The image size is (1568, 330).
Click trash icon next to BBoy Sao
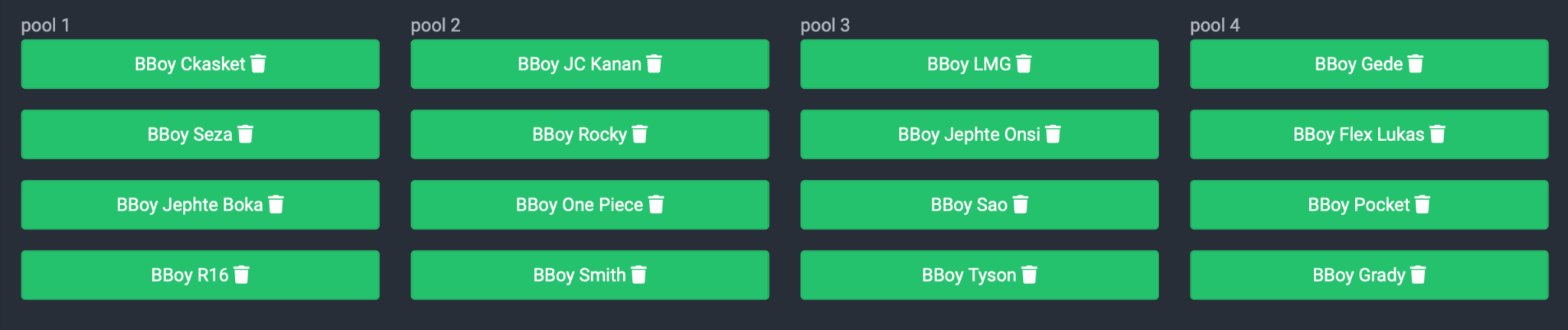click(1021, 204)
